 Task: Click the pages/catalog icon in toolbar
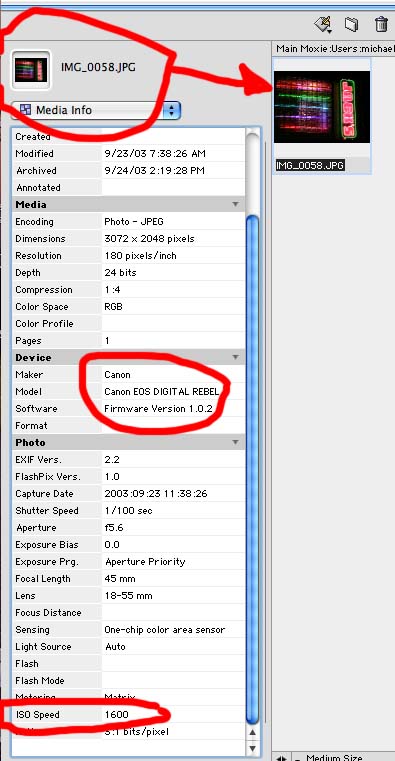point(351,24)
